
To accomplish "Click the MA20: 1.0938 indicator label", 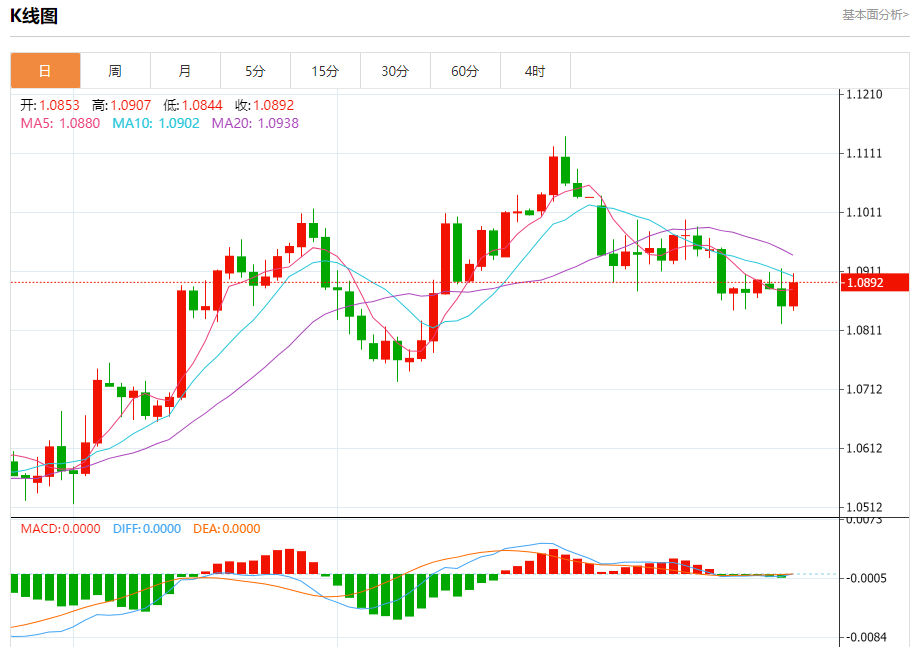I will click(x=254, y=123).
